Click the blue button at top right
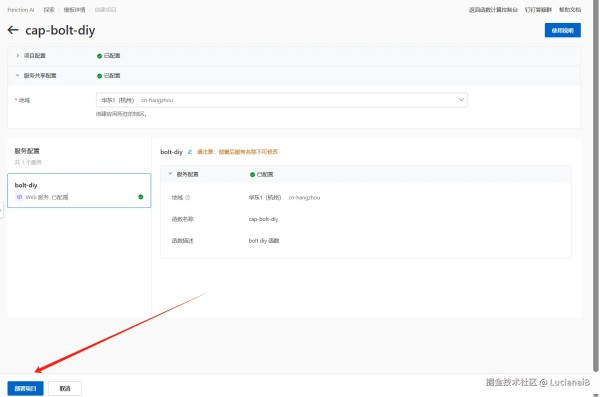The width and height of the screenshot is (600, 397). click(x=562, y=30)
